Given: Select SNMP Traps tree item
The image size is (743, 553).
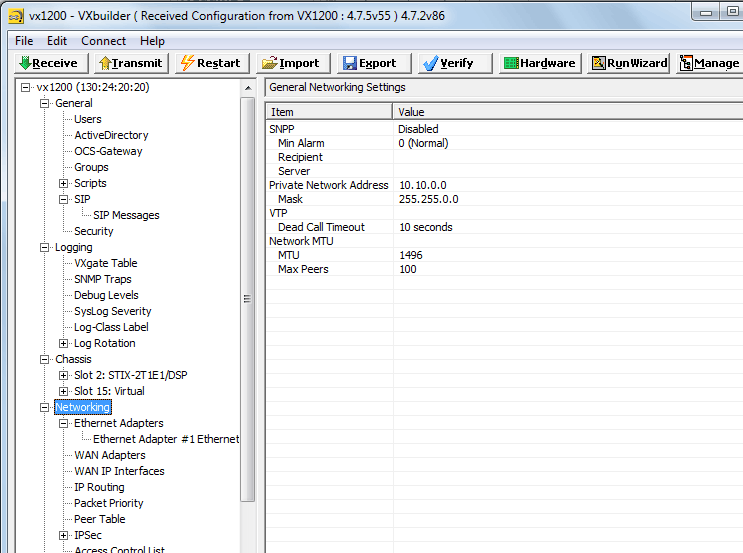Looking at the screenshot, I should click(x=102, y=279).
